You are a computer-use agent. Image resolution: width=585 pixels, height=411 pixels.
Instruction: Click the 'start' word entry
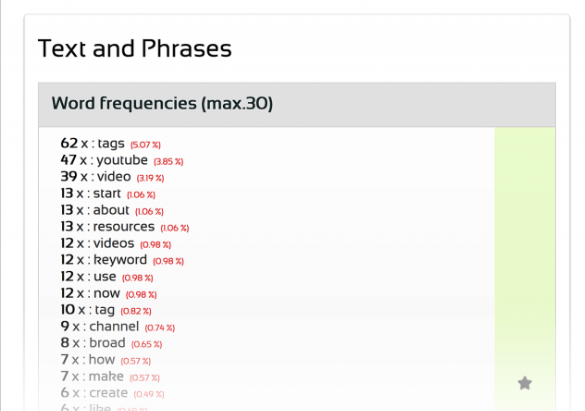point(108,194)
